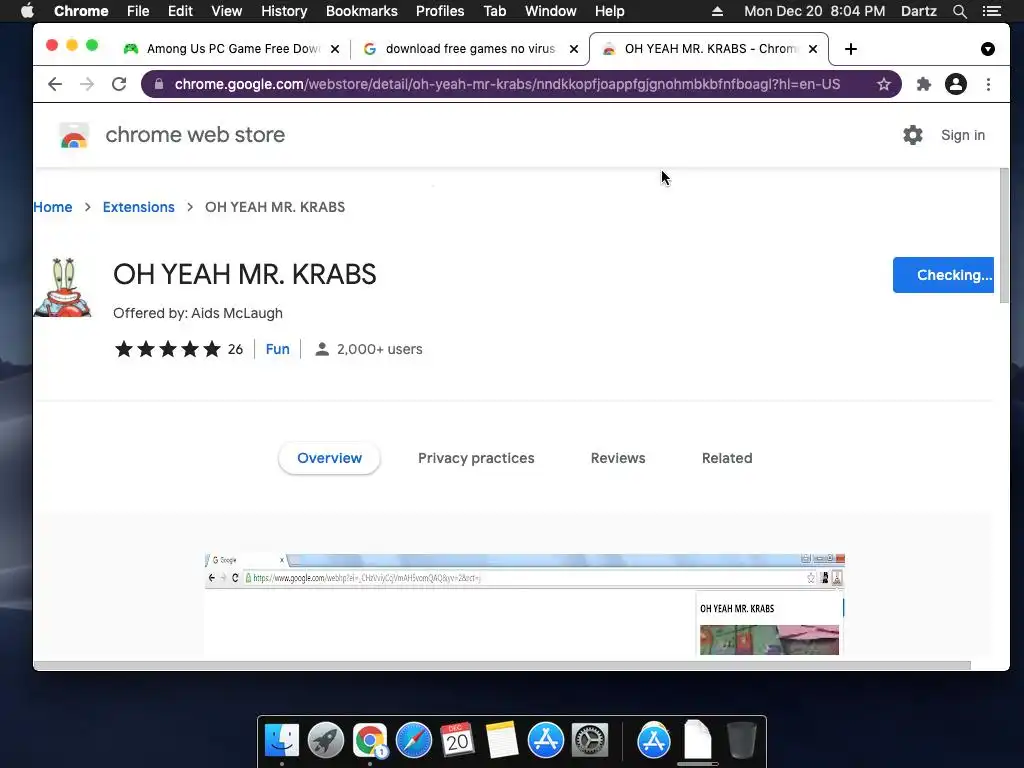The width and height of the screenshot is (1024, 768).
Task: Open the Profiles menu
Action: [x=440, y=11]
